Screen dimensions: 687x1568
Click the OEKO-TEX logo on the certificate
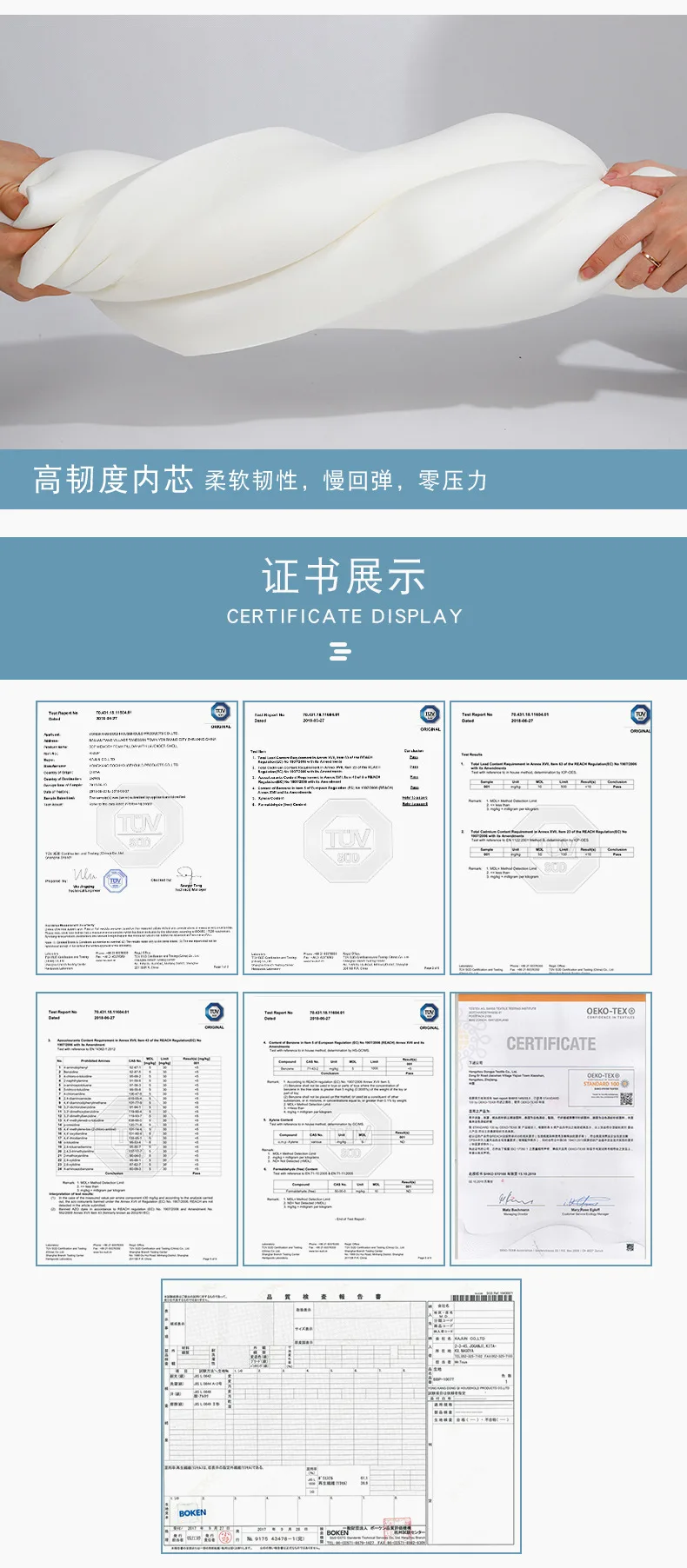tap(610, 1013)
